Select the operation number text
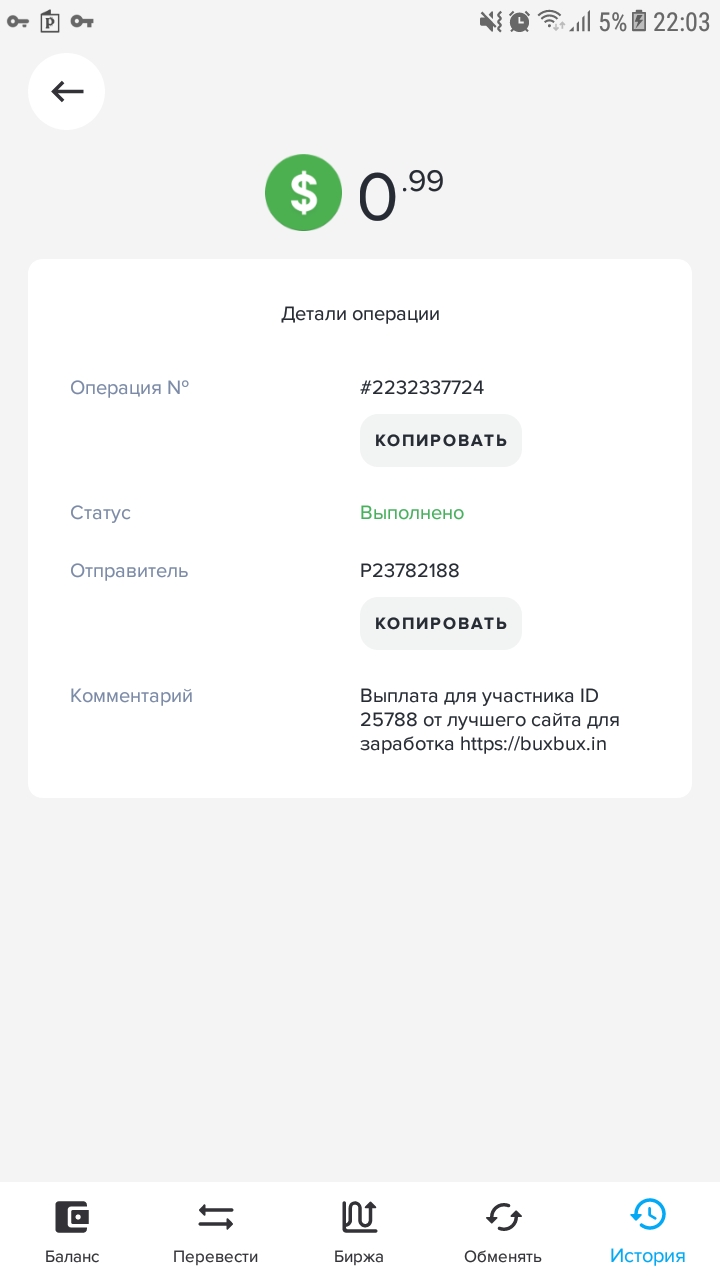The width and height of the screenshot is (720, 1280). pyautogui.click(x=422, y=388)
